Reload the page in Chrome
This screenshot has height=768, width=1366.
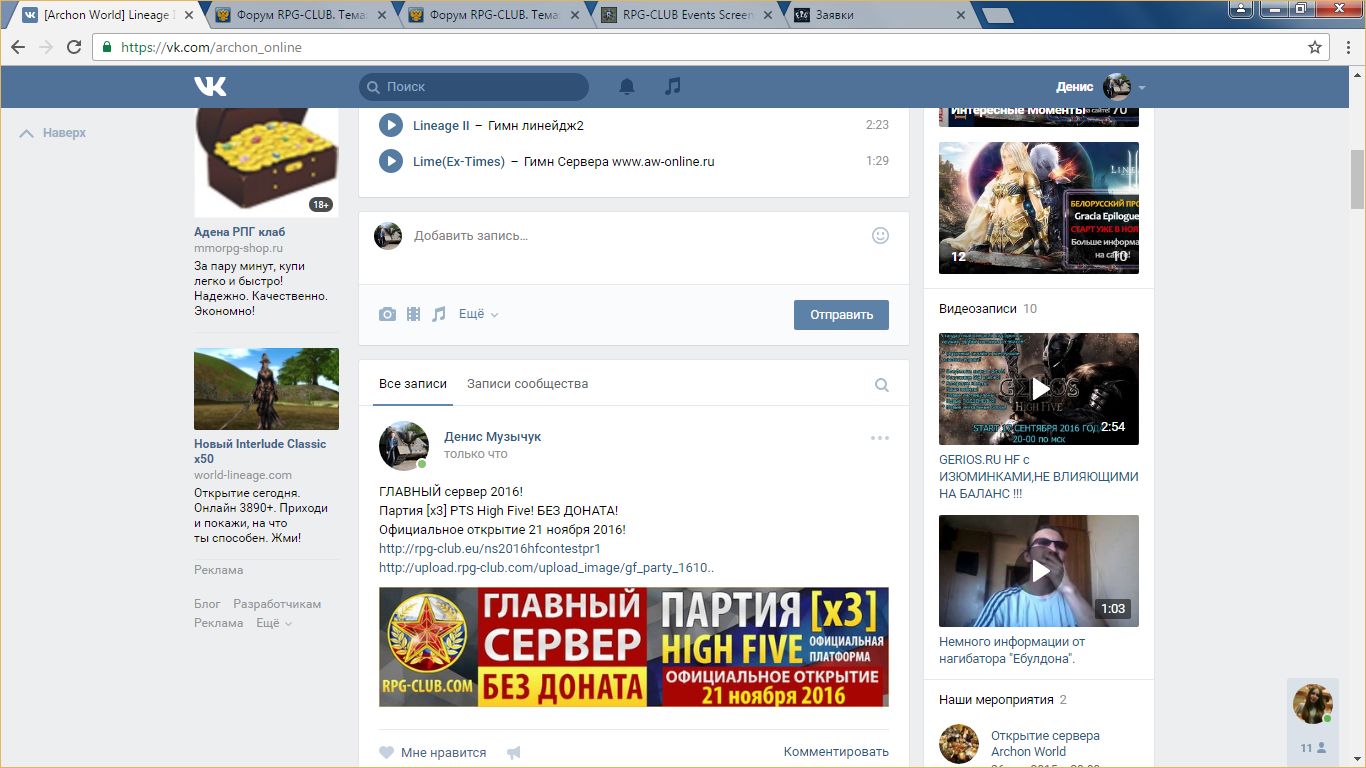coord(74,47)
